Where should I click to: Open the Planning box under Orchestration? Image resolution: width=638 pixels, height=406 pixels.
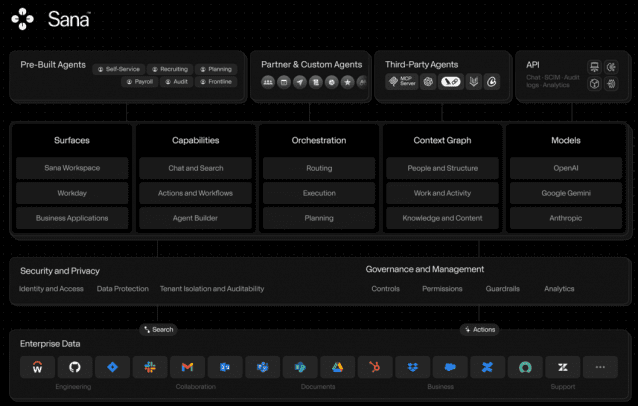(x=319, y=218)
